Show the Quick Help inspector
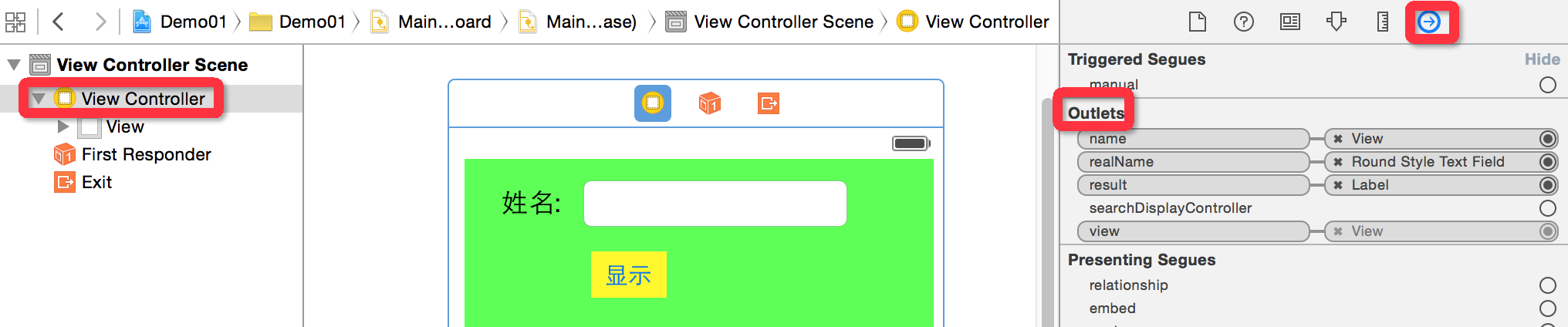The image size is (1568, 327). tap(1244, 22)
